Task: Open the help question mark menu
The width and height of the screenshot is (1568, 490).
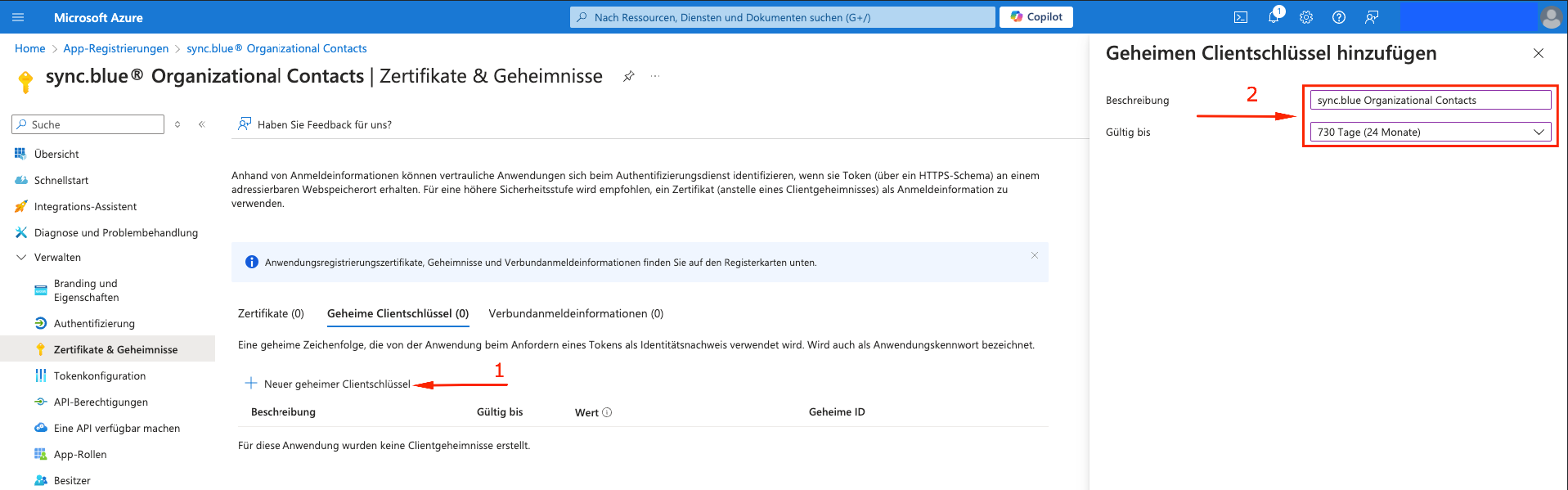Action: [1339, 17]
